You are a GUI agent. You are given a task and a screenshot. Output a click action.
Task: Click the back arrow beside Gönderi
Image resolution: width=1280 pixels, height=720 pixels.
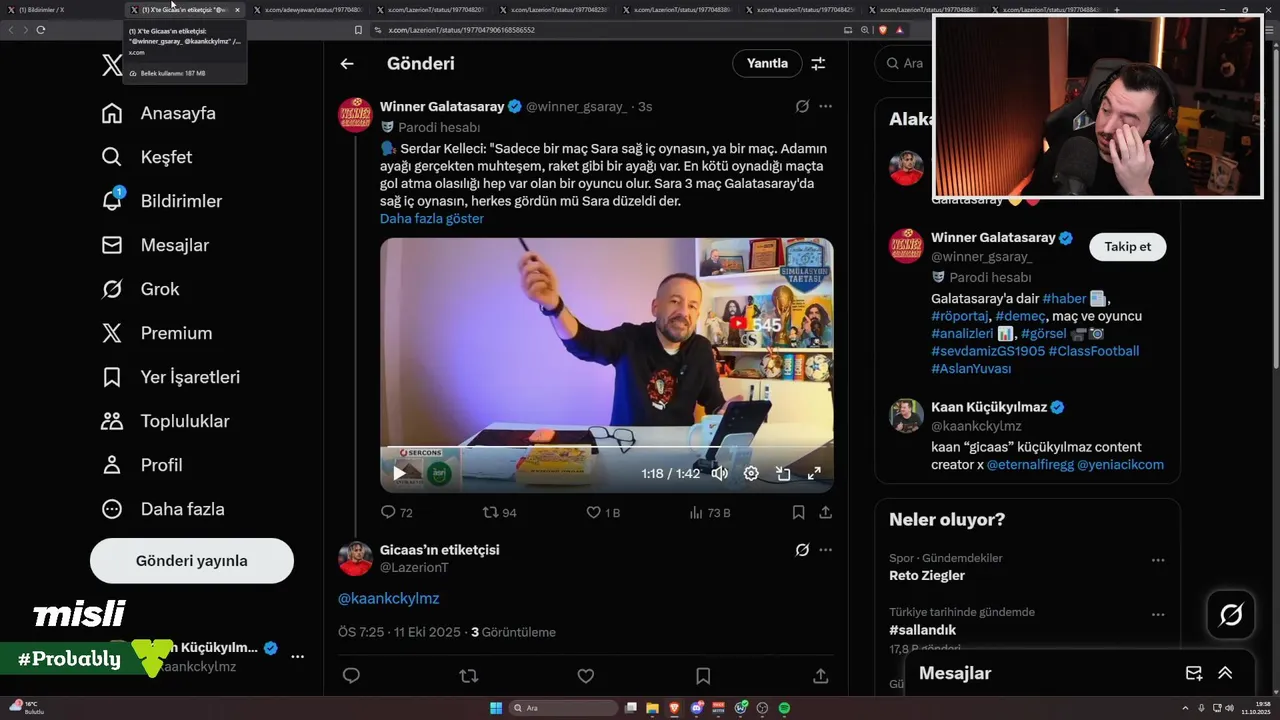coord(347,64)
